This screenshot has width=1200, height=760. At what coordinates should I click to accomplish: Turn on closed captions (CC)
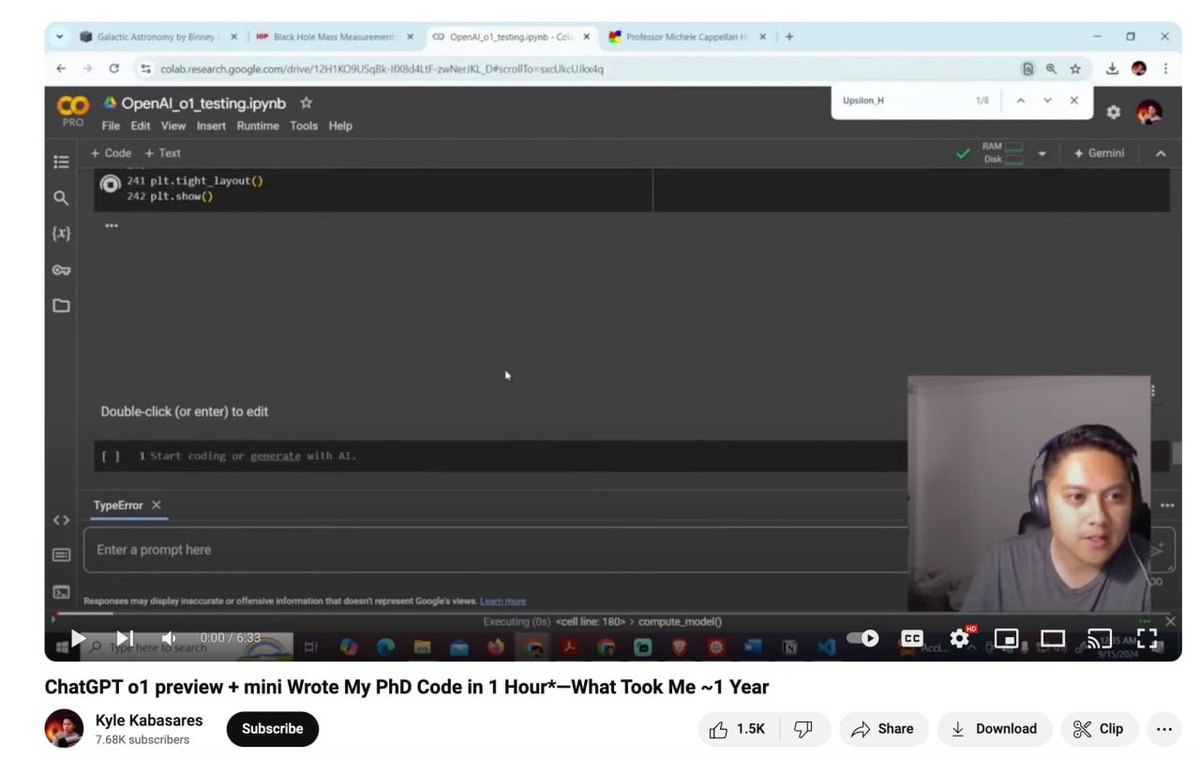(x=912, y=638)
